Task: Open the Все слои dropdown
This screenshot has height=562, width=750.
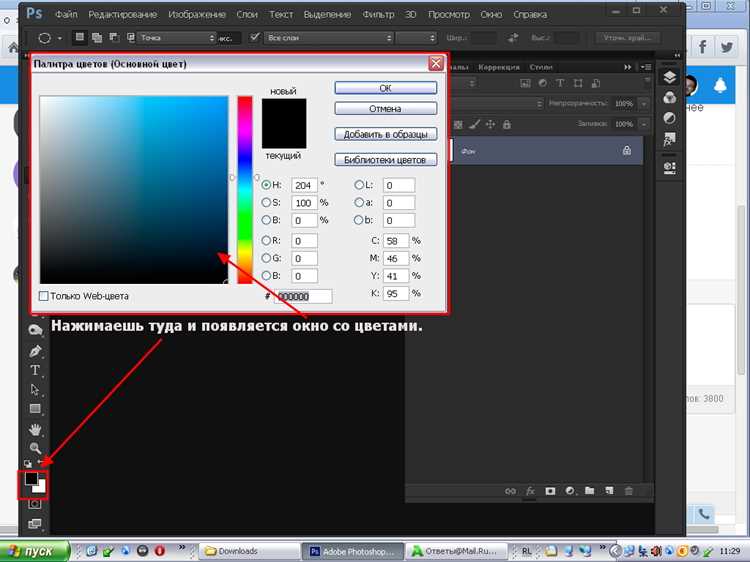Action: pyautogui.click(x=329, y=38)
